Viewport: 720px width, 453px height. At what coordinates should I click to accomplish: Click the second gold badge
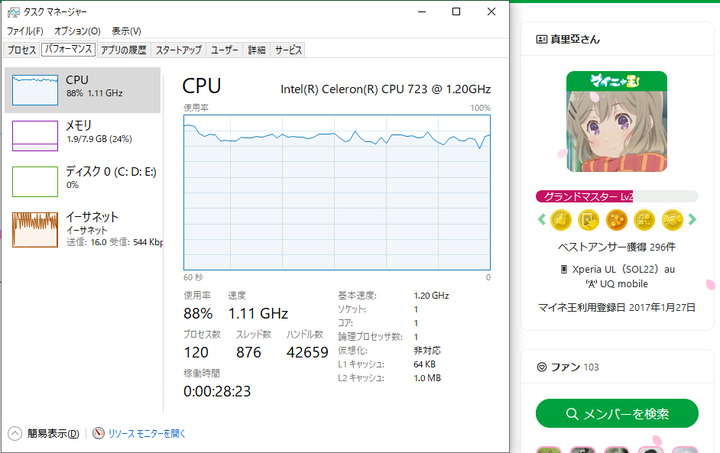point(588,220)
